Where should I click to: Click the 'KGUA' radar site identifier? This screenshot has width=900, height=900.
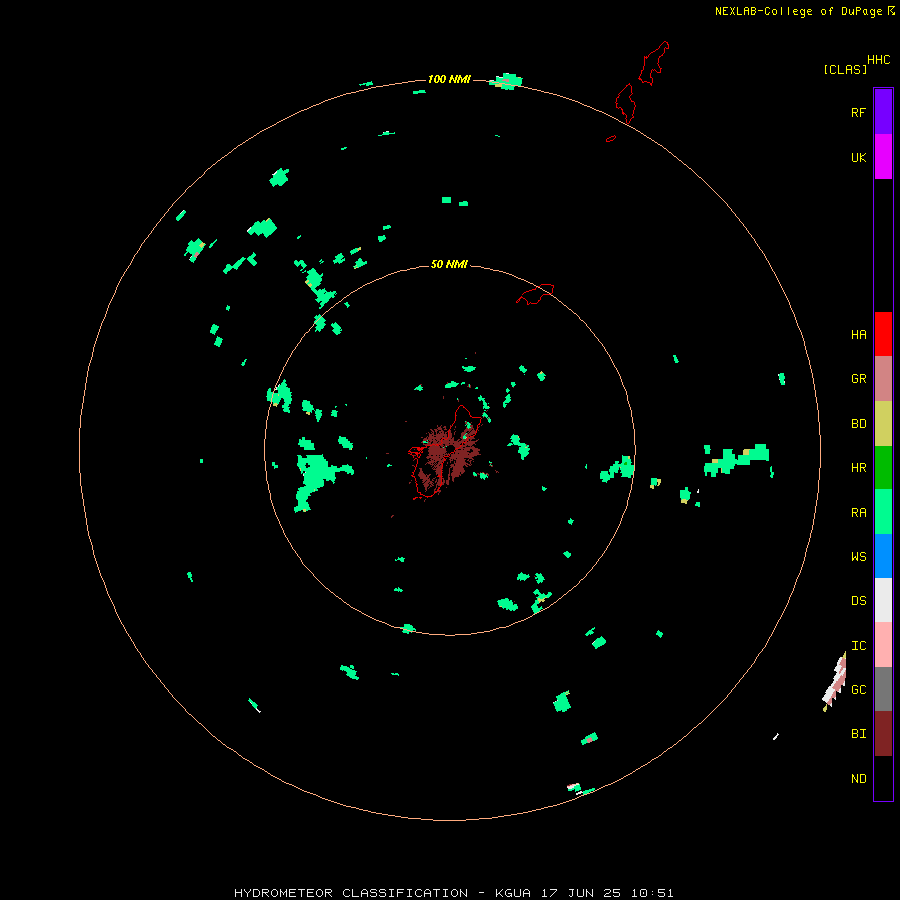(x=512, y=893)
